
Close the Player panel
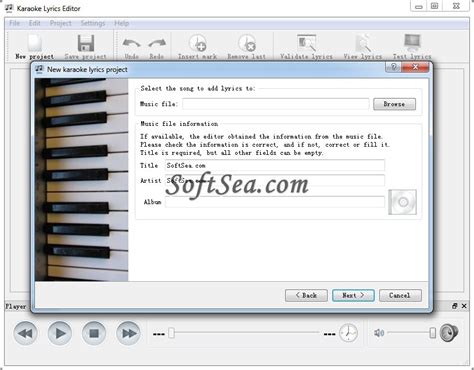[464, 306]
